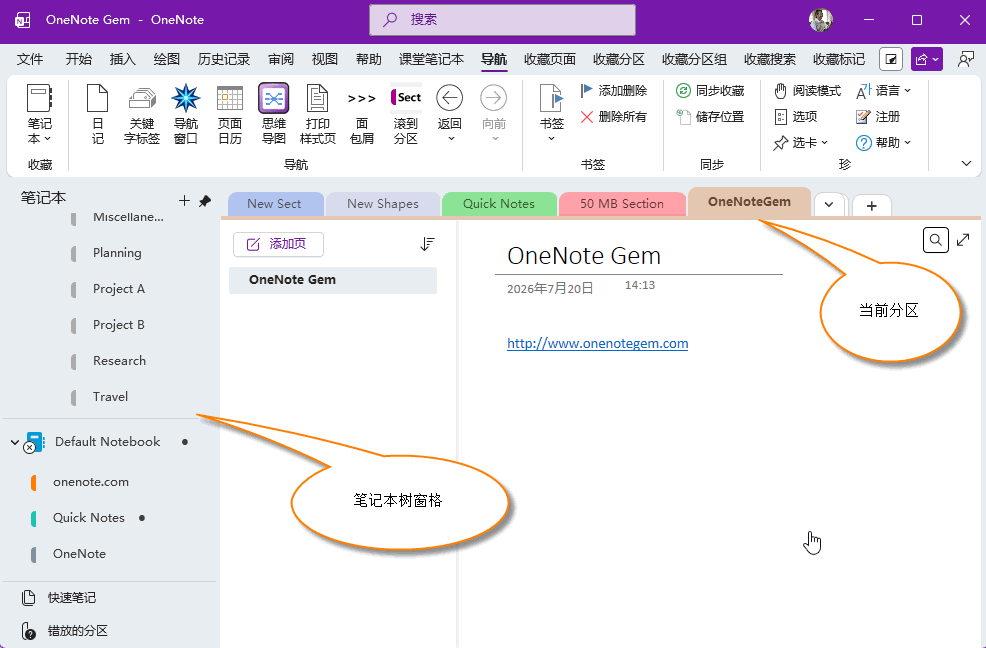Open the 书签 dropdown arrow

coord(551,138)
